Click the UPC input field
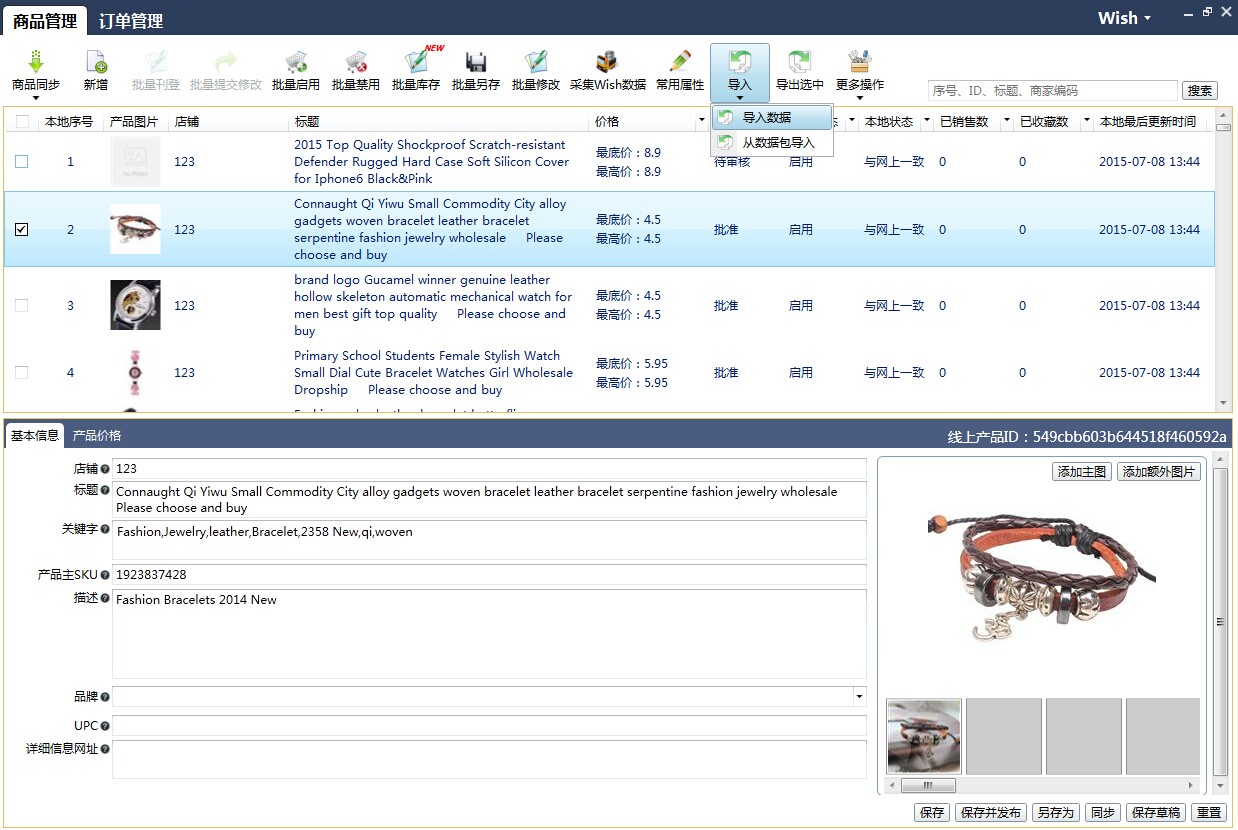The height and width of the screenshot is (830, 1238). [x=489, y=726]
